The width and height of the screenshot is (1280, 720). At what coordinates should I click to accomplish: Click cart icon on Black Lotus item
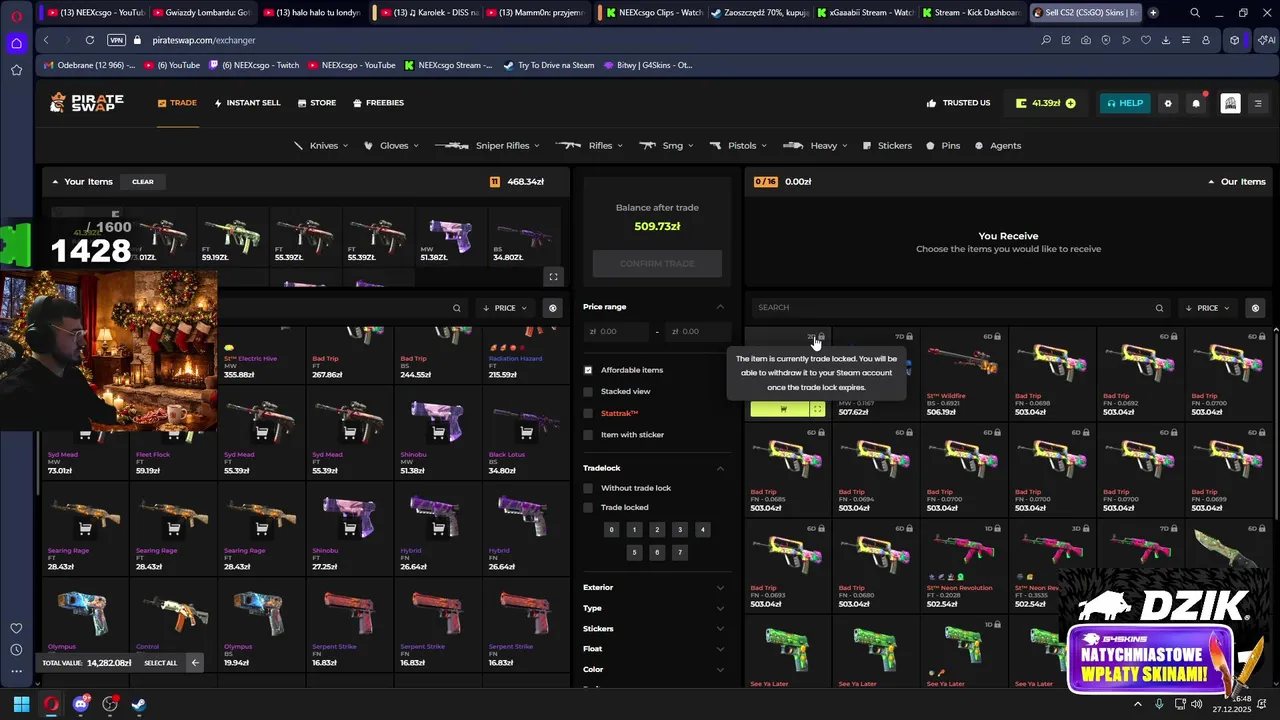click(526, 433)
